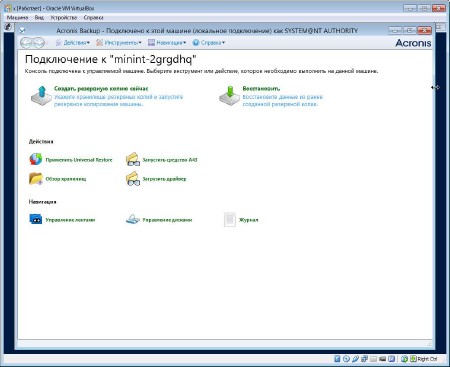The image size is (450, 367).
Task: Click the Действия toolbar icon
Action: 58,43
